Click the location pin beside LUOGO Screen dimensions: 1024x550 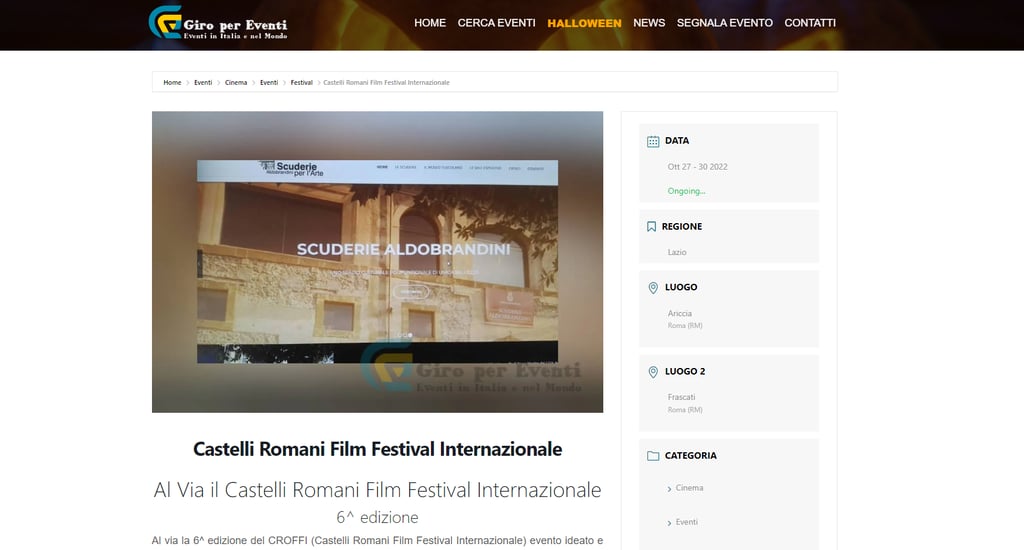(x=653, y=288)
